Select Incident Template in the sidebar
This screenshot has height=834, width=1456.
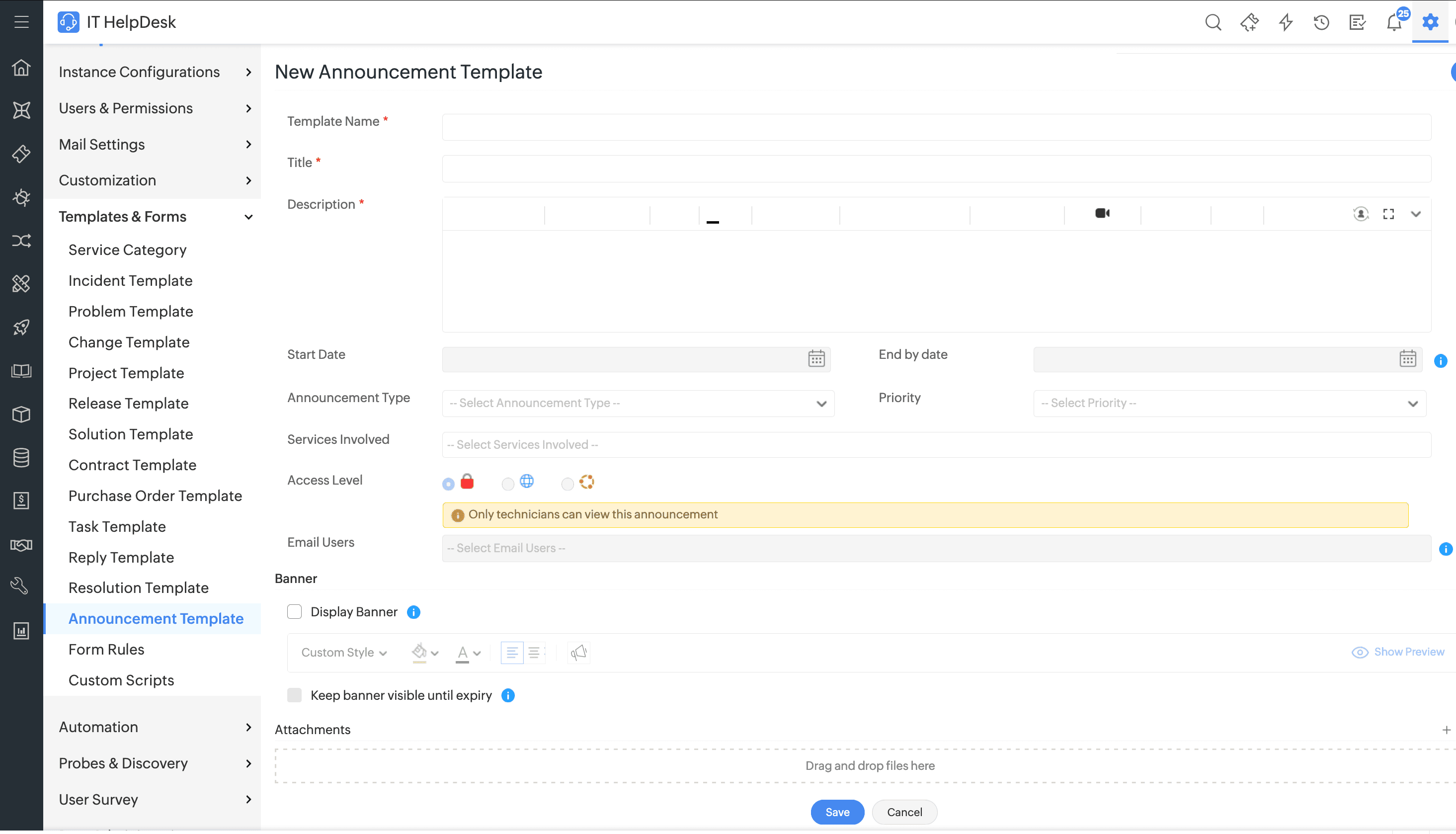[x=131, y=280]
